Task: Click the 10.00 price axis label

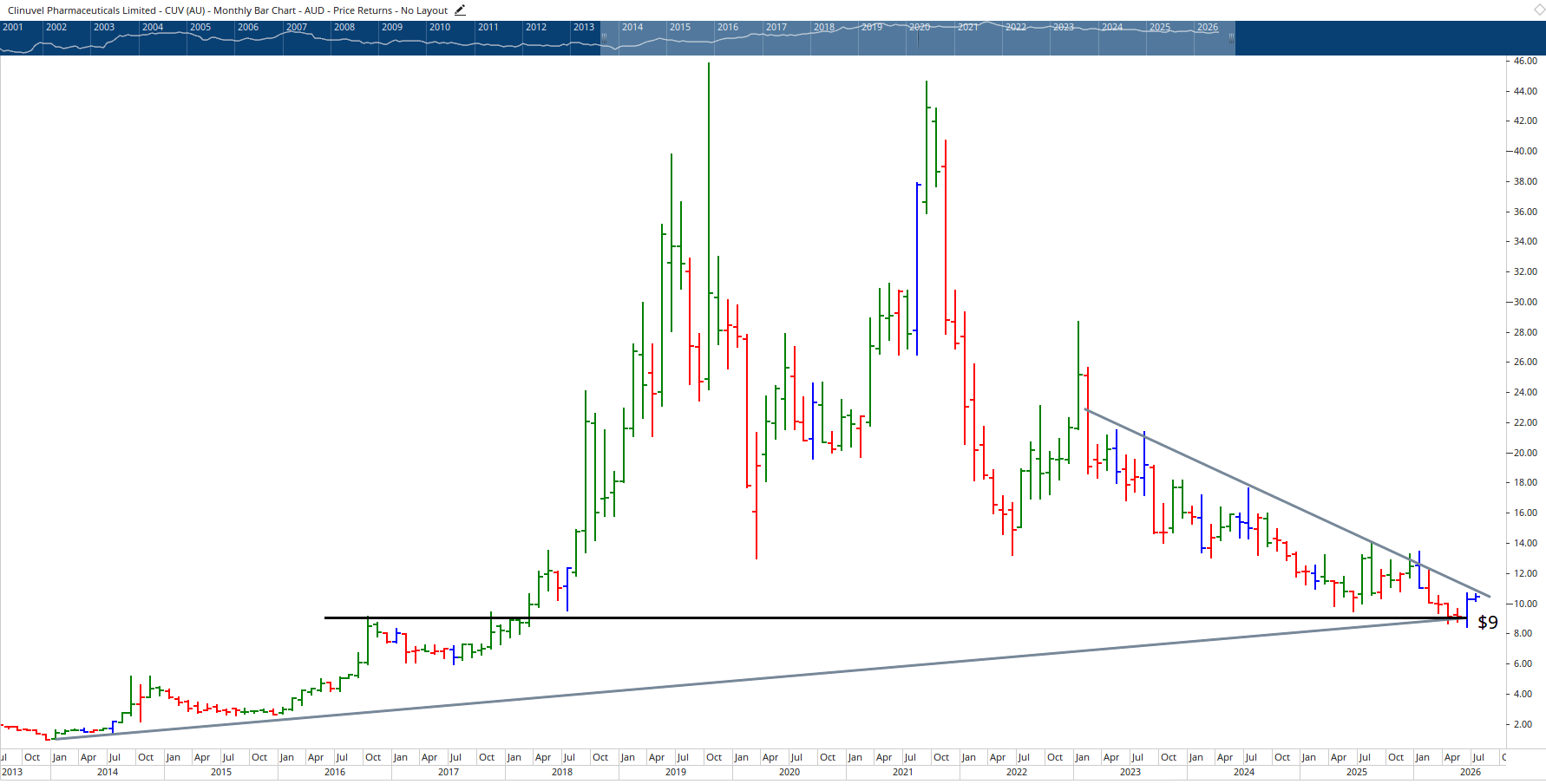Action: click(1525, 604)
